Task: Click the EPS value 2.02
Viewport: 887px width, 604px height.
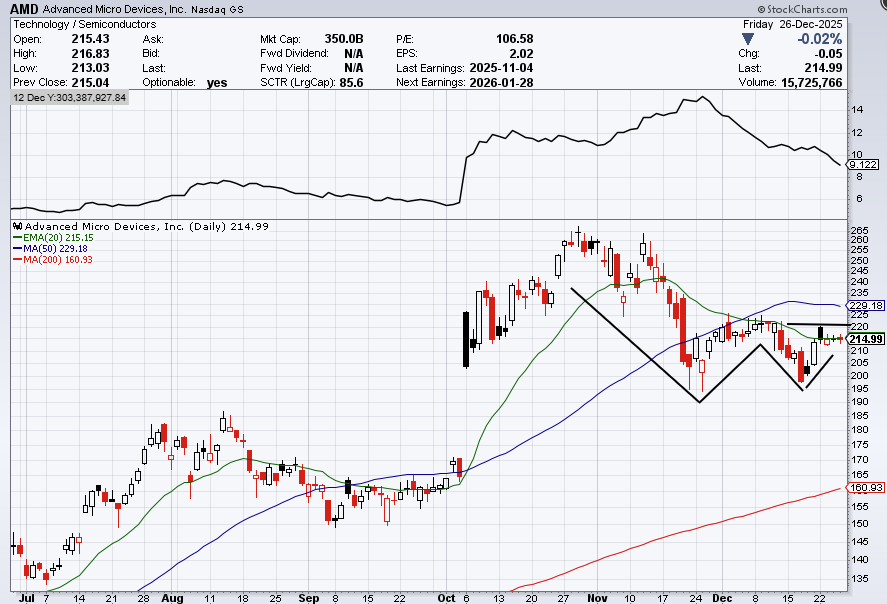Action: (x=521, y=53)
